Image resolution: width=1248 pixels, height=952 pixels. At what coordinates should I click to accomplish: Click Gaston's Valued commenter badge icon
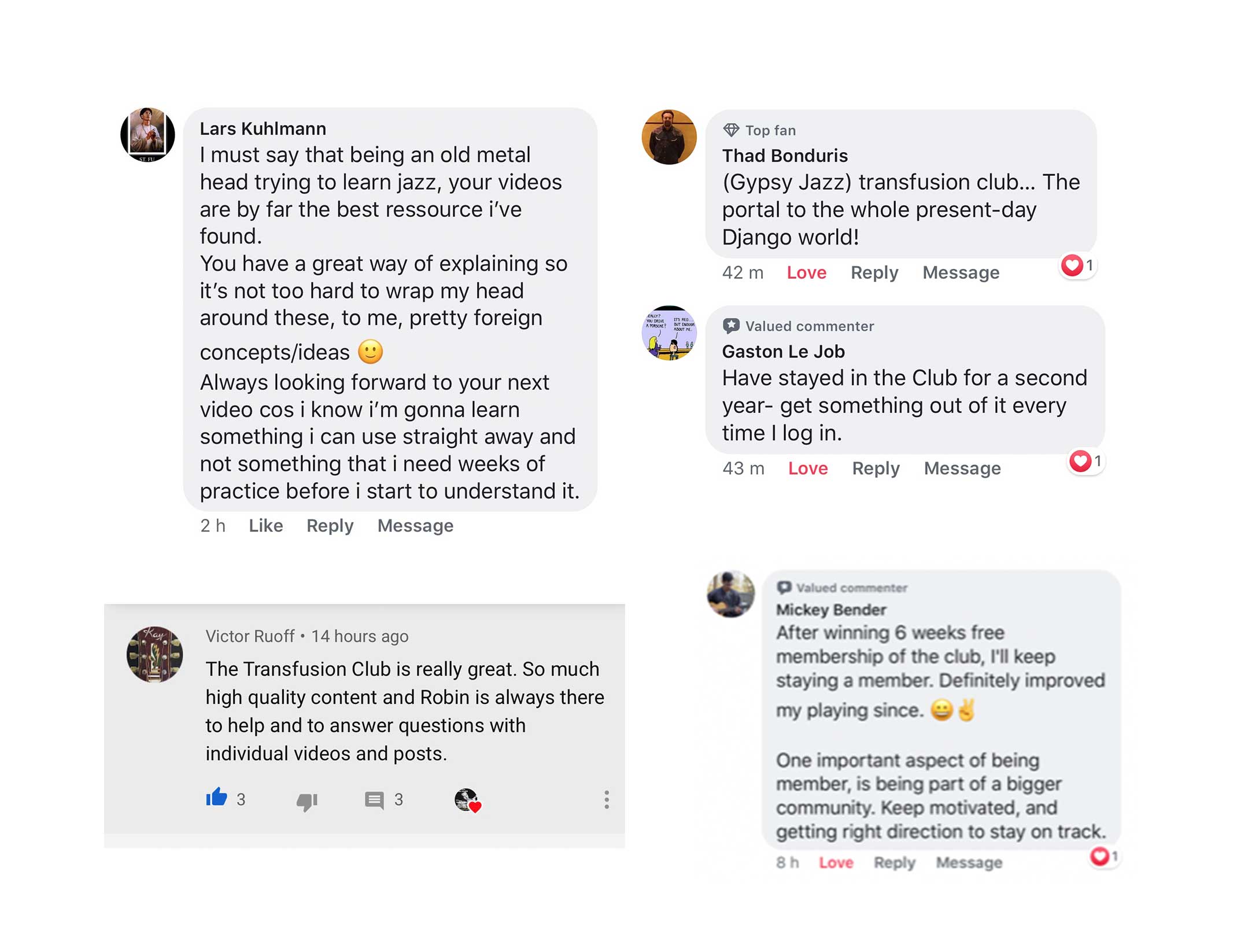[731, 326]
